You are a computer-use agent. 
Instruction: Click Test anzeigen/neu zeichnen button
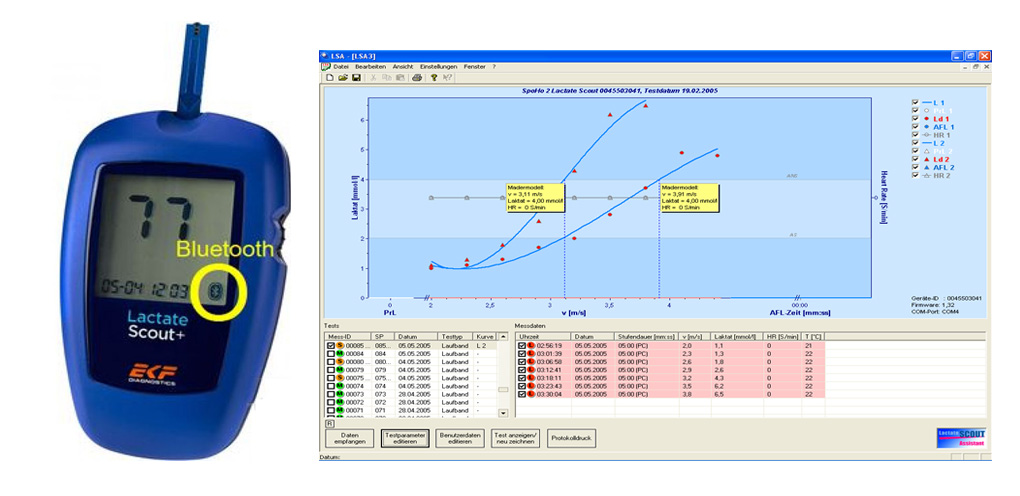click(x=515, y=438)
